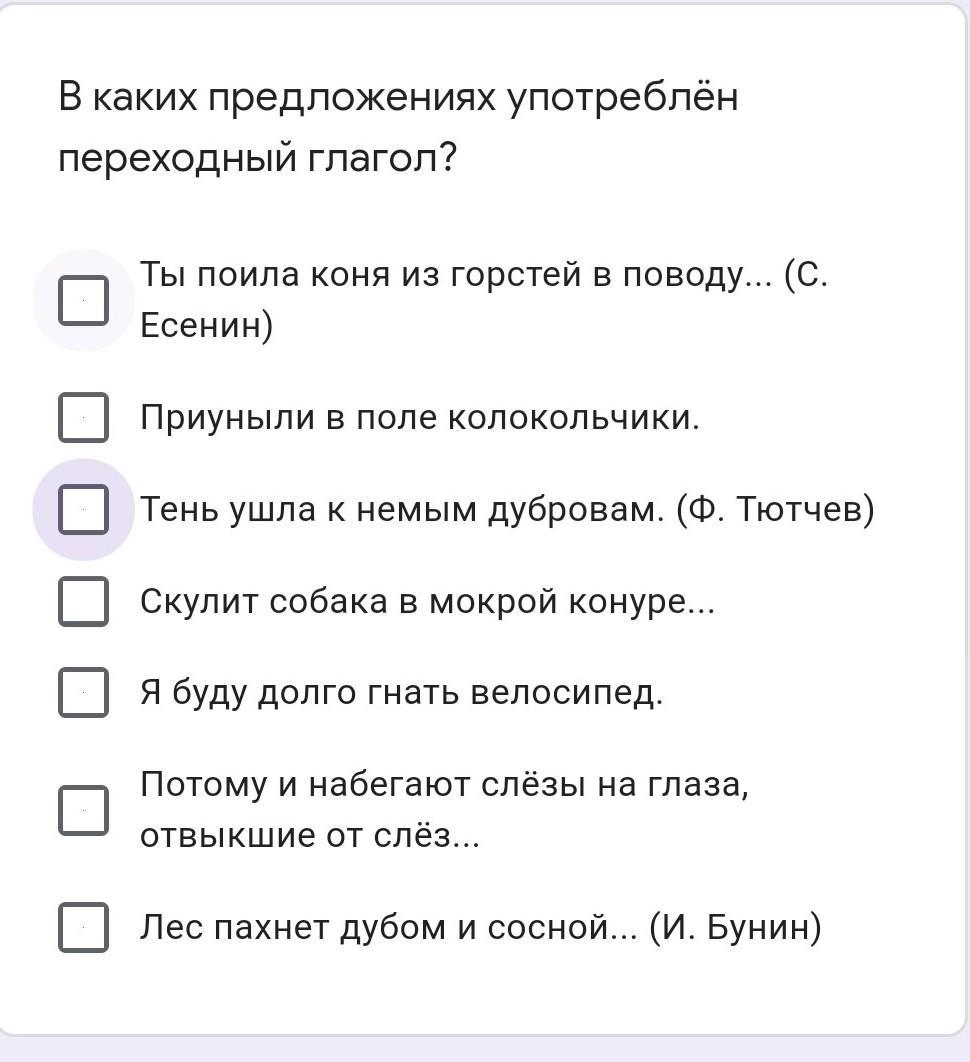The height and width of the screenshot is (1062, 970).
Task: Click the words 'переходный глагол?' in the question
Action: pyautogui.click(x=258, y=159)
